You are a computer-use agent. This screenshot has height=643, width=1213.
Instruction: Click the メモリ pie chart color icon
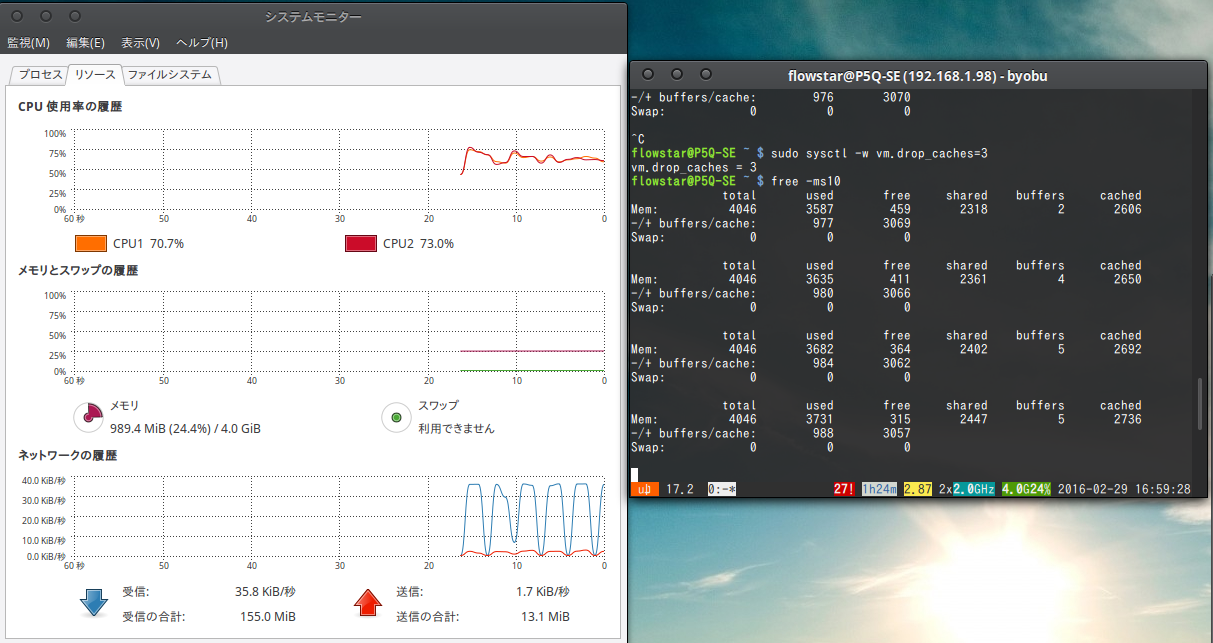[89, 416]
